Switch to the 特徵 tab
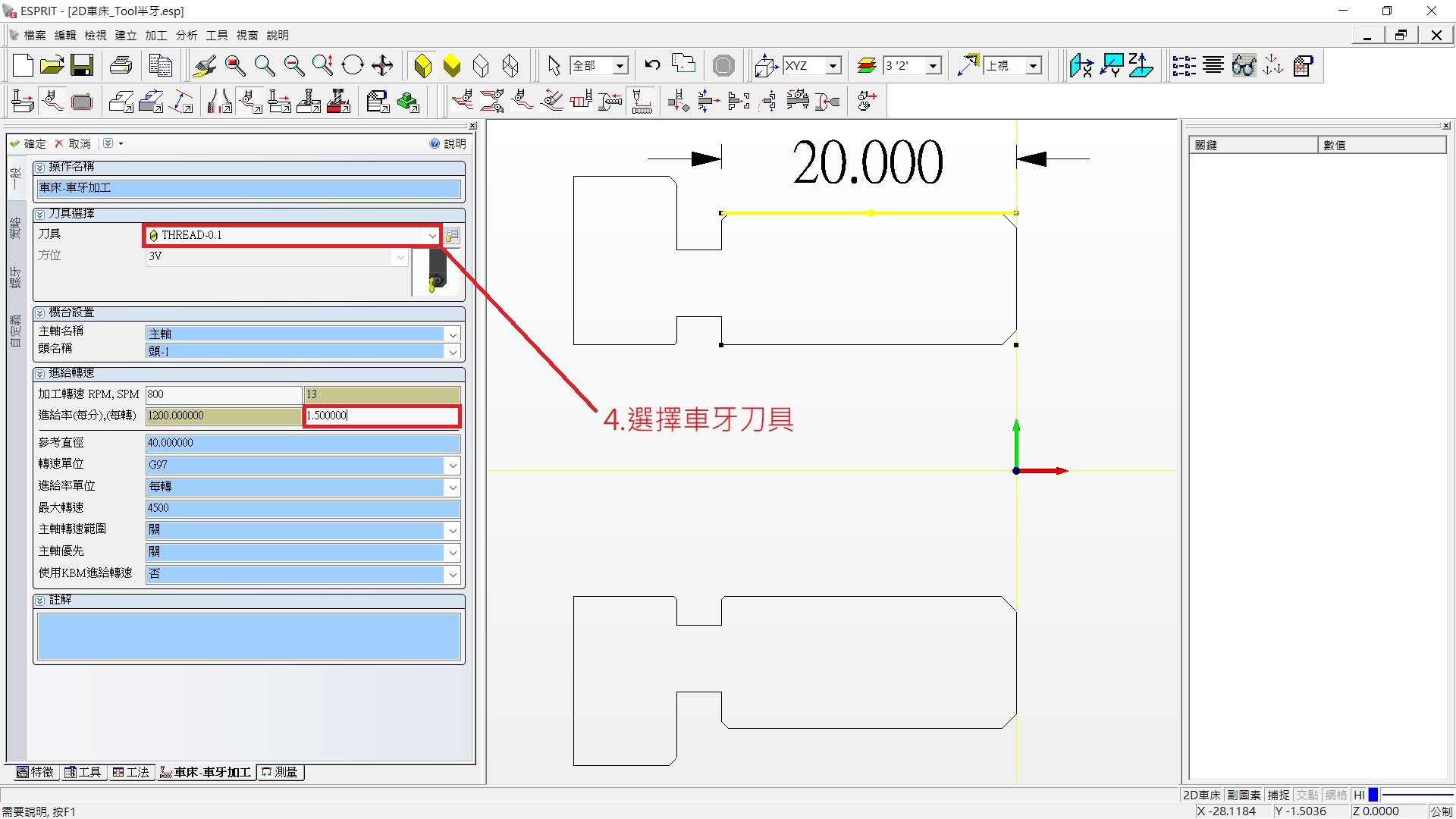Image resolution: width=1456 pixels, height=819 pixels. tap(35, 772)
